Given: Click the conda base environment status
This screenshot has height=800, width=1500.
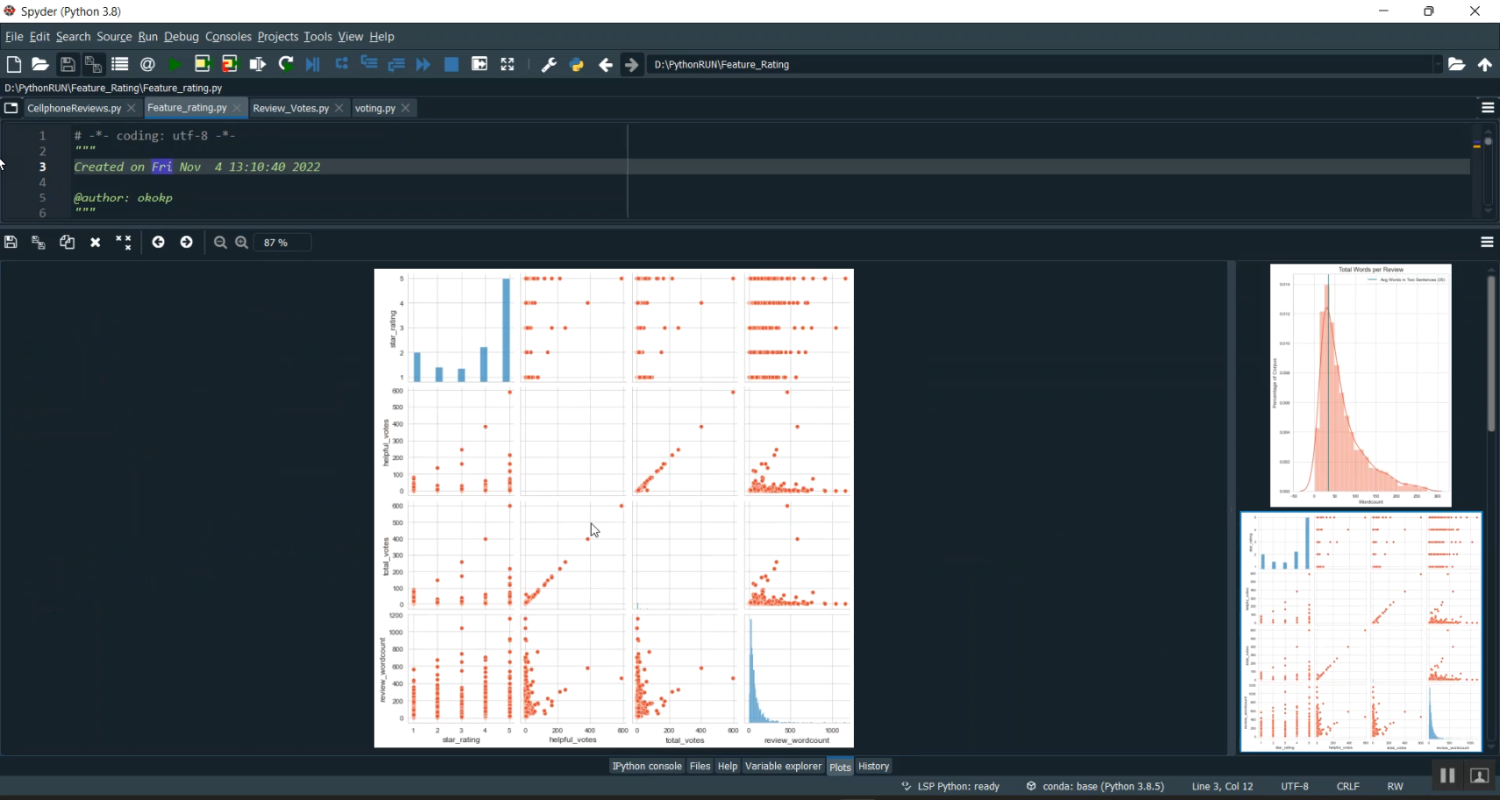Looking at the screenshot, I should pyautogui.click(x=1095, y=786).
